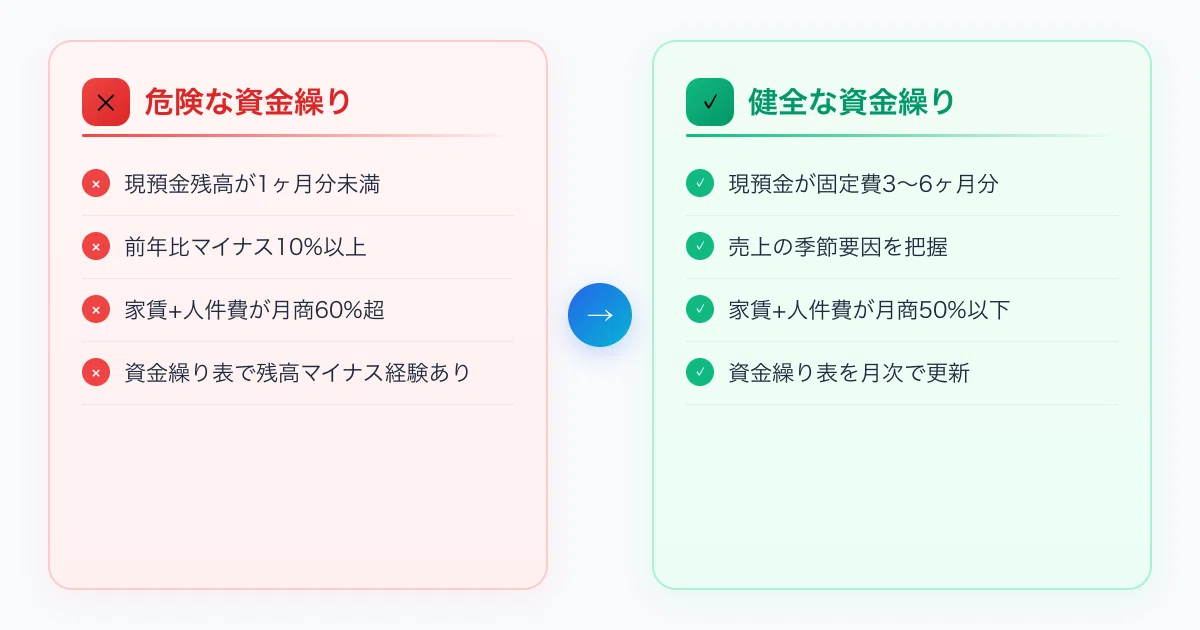The image size is (1200, 630).
Task: Click the text 現預金残高が1ヶ月分未満
Action: click(252, 184)
